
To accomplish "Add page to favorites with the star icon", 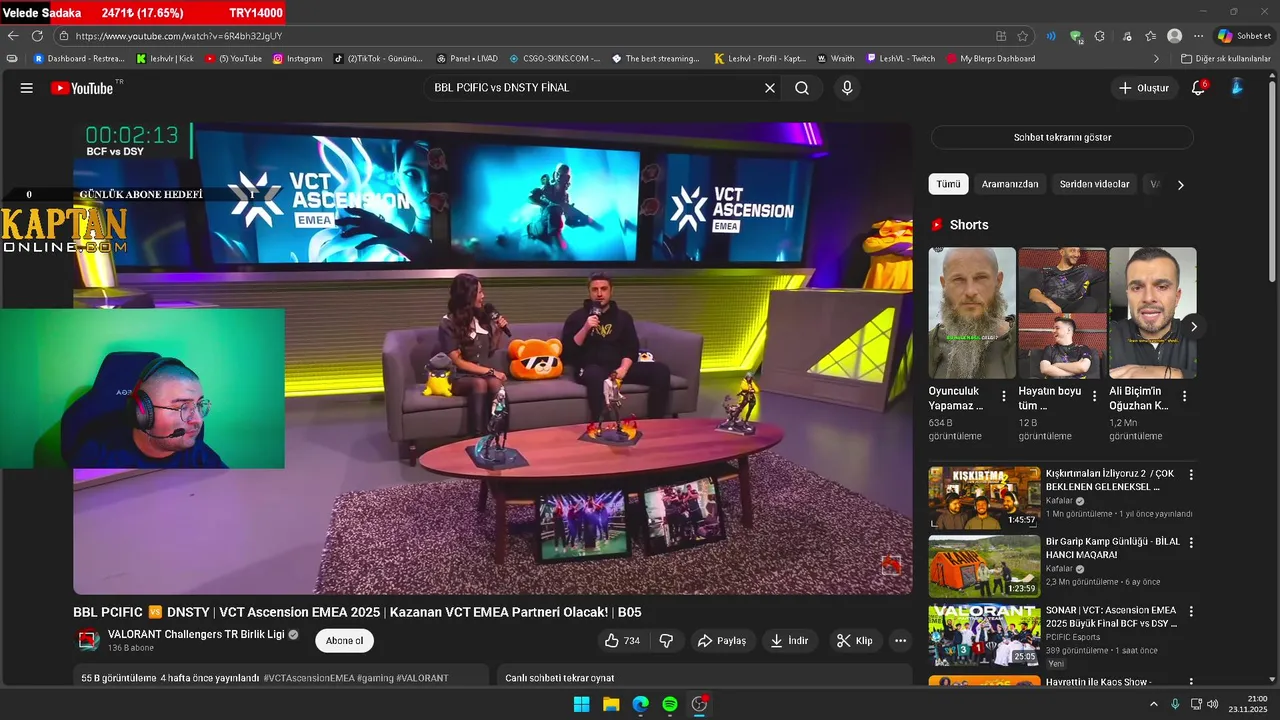I will pyautogui.click(x=1023, y=36).
